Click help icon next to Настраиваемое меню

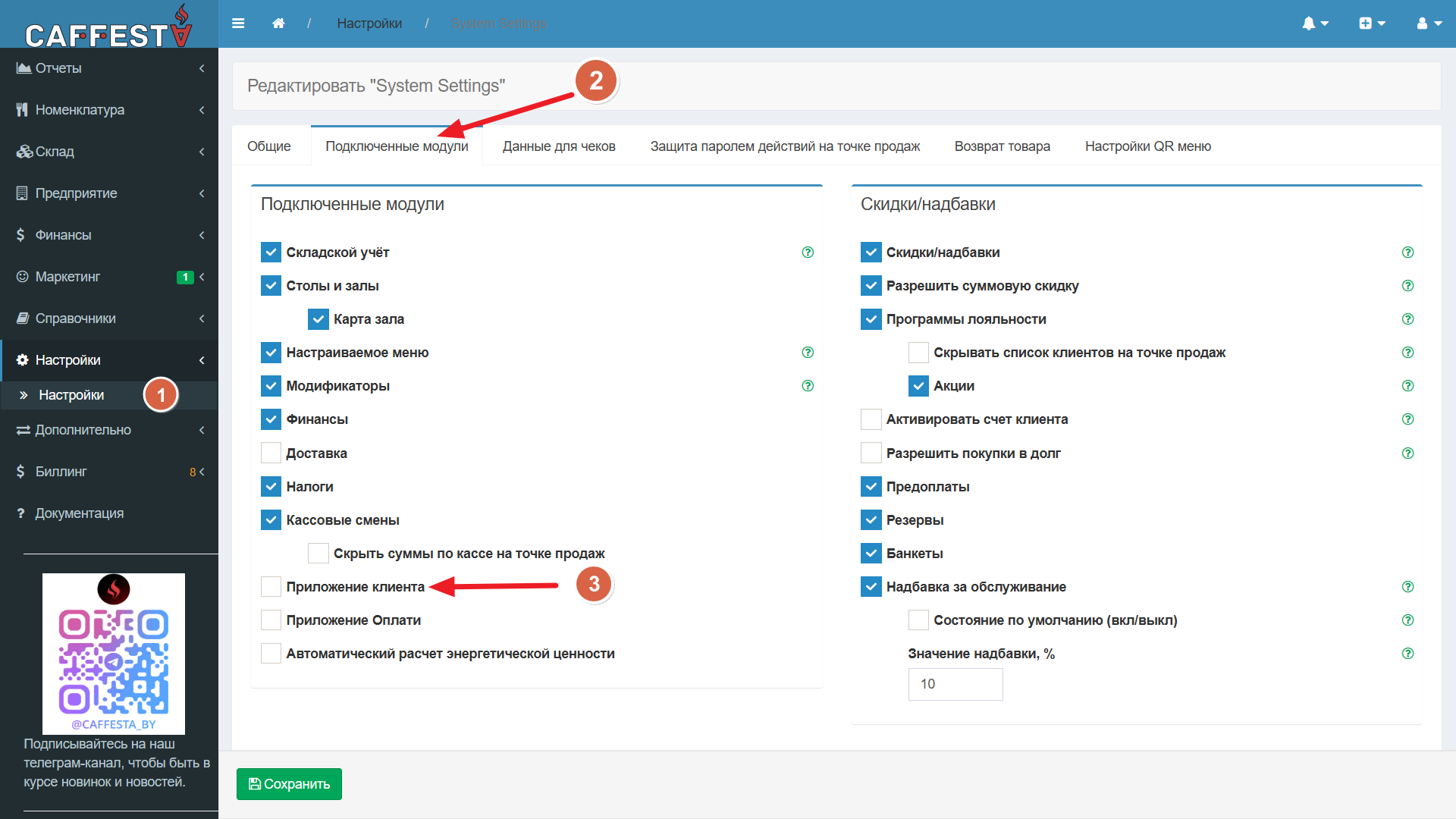[x=808, y=353]
